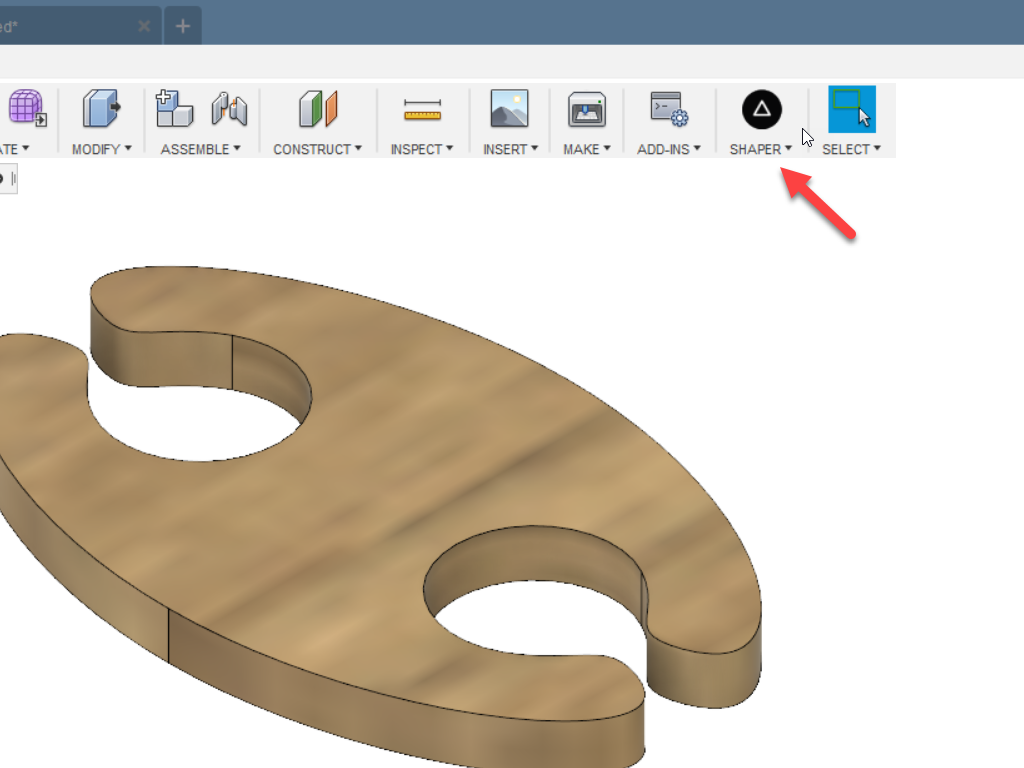Click the Modify press-pull icon
The width and height of the screenshot is (1024, 768).
101,108
